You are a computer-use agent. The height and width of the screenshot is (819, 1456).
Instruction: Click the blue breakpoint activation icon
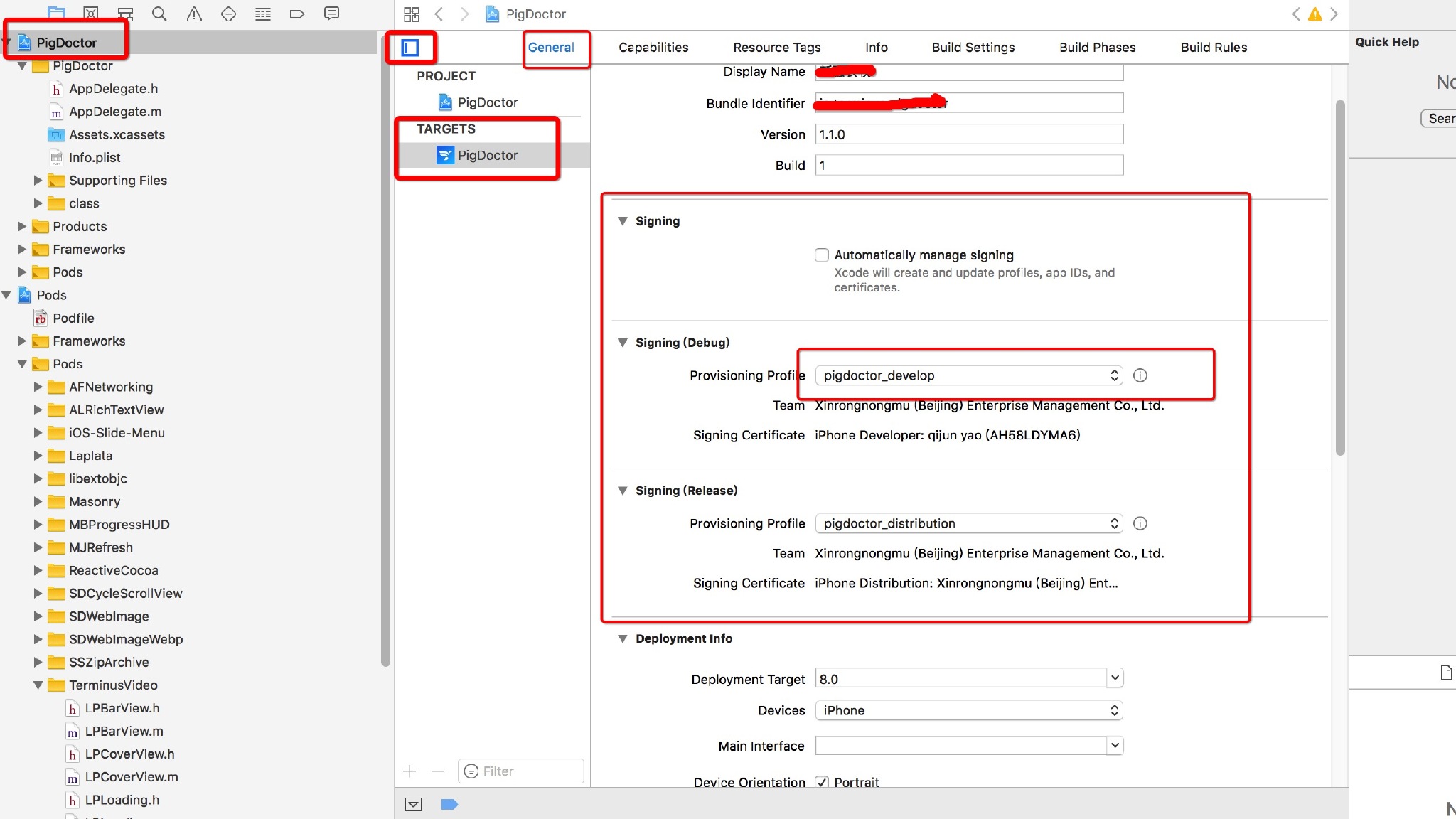[449, 804]
